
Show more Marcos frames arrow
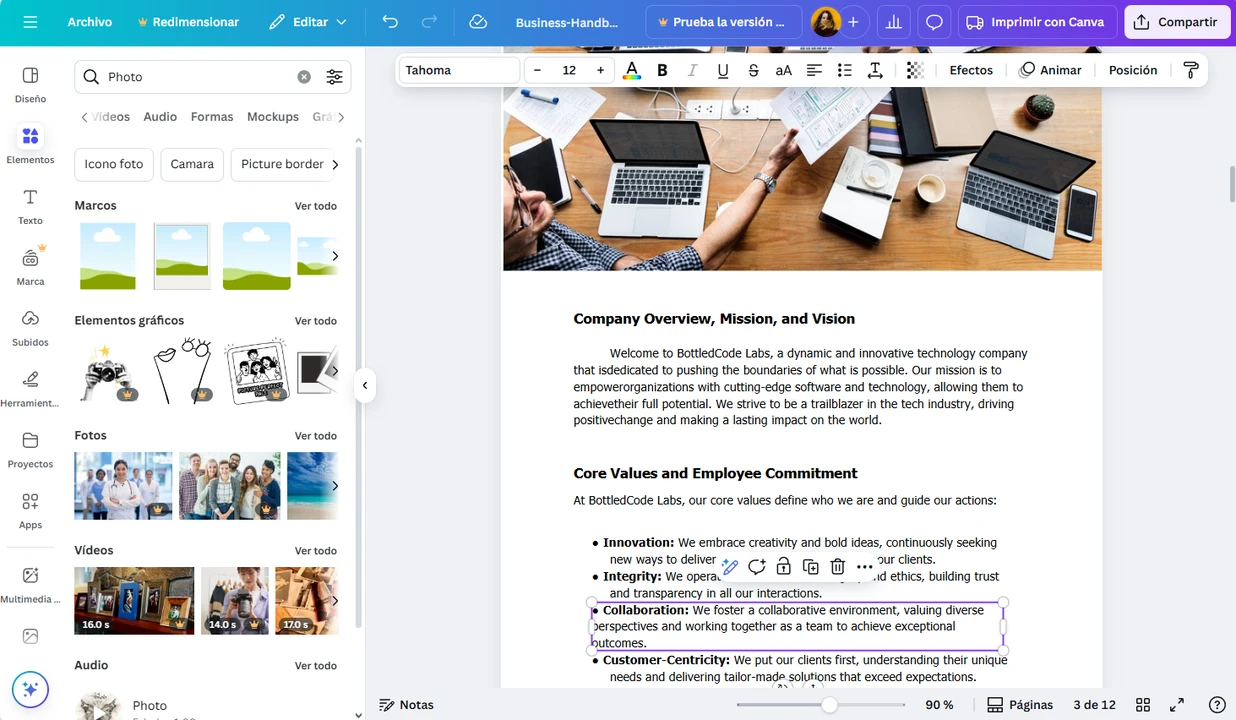[x=335, y=256]
